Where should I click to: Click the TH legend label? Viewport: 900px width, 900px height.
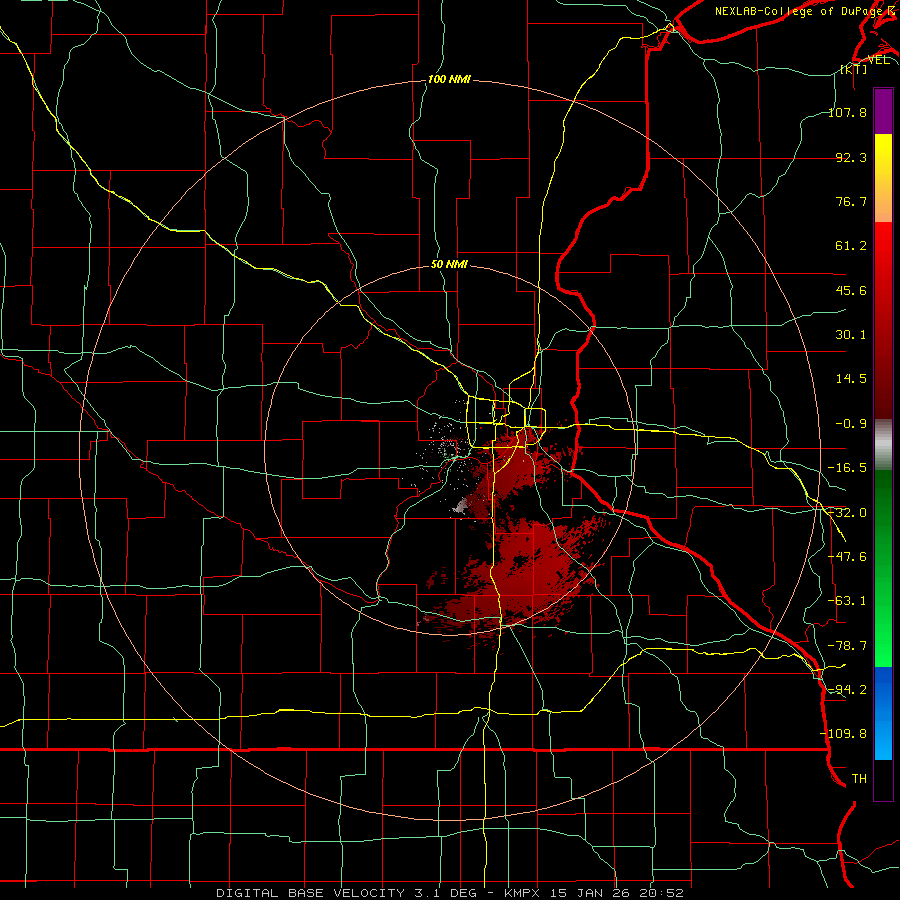click(859, 778)
